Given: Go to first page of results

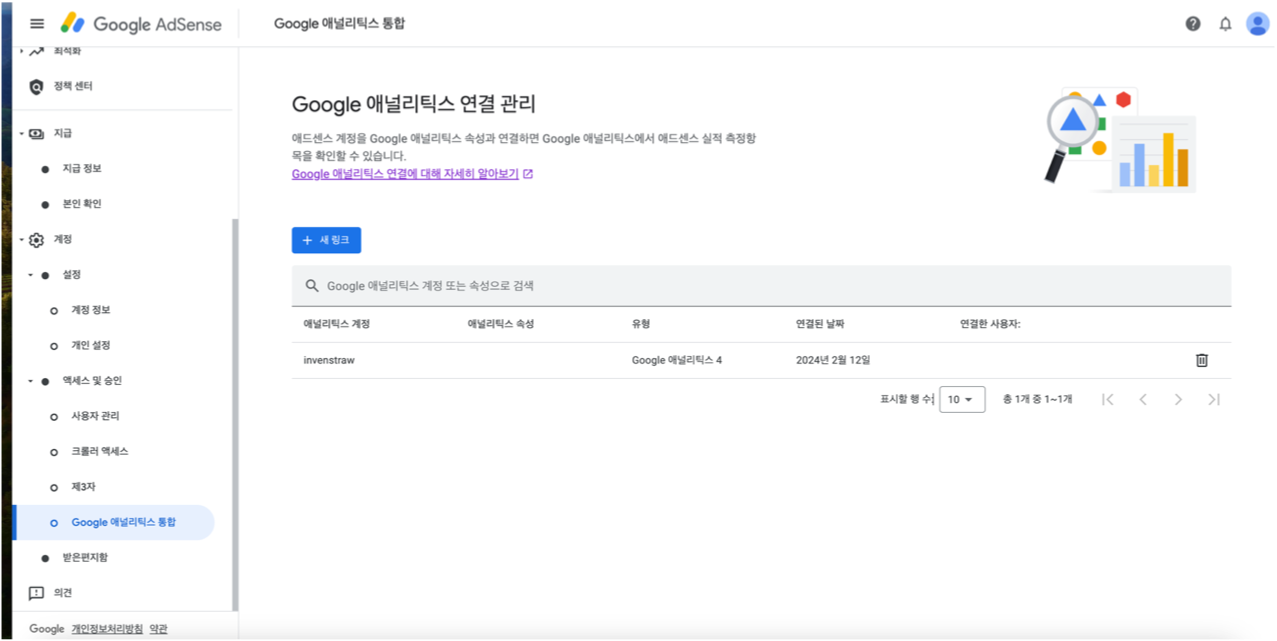Looking at the screenshot, I should (x=1107, y=399).
